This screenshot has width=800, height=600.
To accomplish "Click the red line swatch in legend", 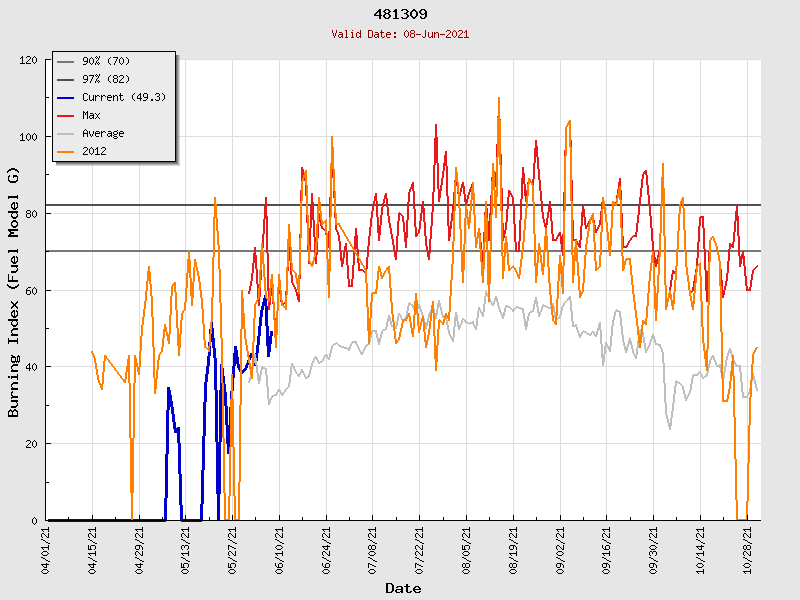I will pyautogui.click(x=67, y=116).
